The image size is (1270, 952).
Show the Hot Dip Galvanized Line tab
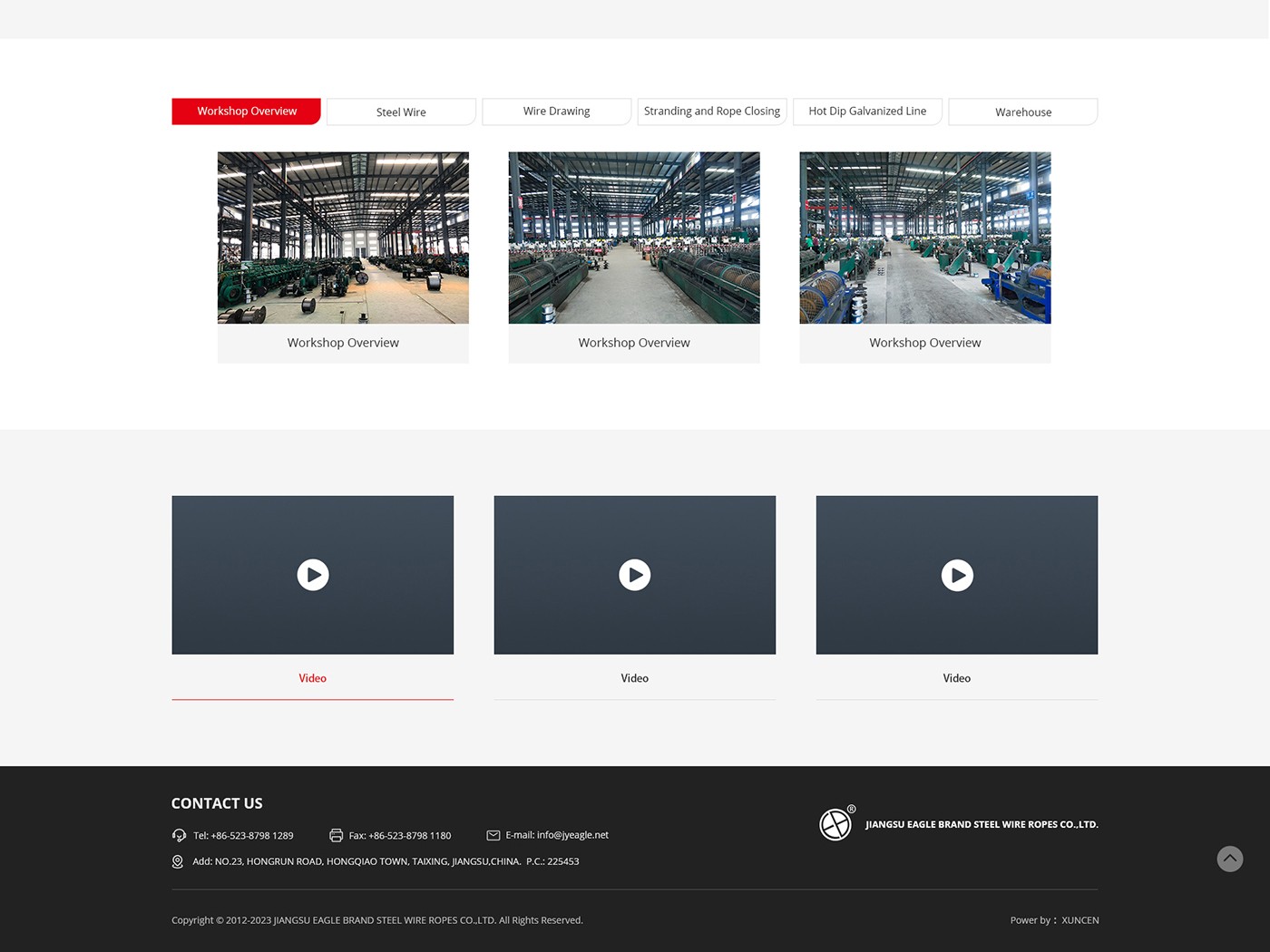pyautogui.click(x=867, y=112)
